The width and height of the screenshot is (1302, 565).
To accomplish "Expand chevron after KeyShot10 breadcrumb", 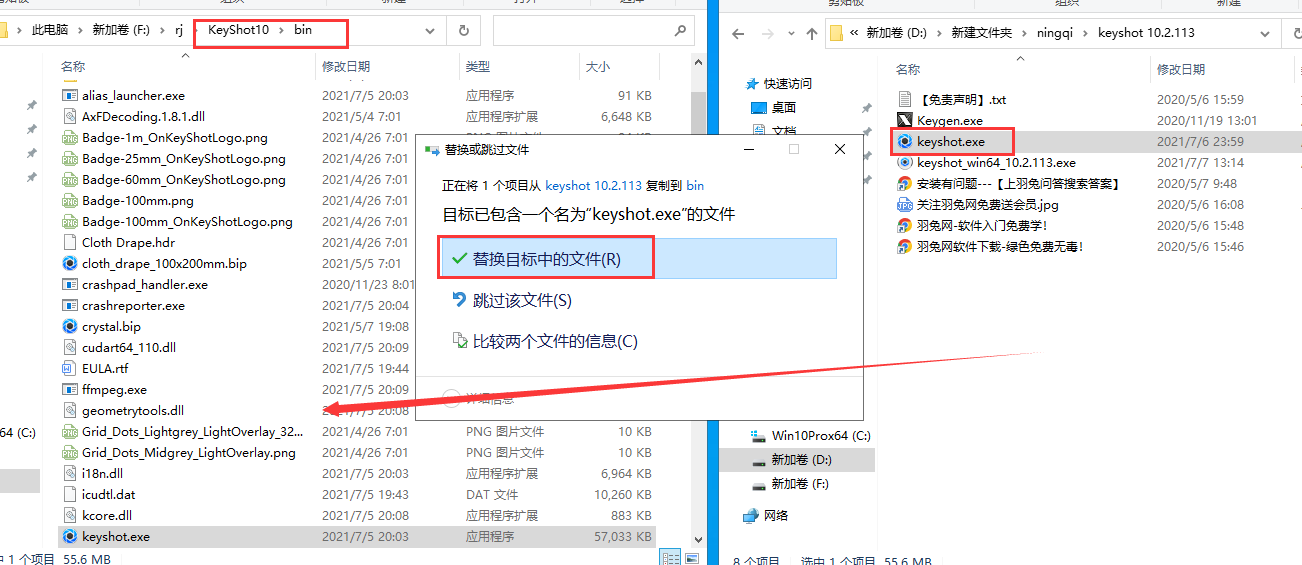I will (282, 31).
